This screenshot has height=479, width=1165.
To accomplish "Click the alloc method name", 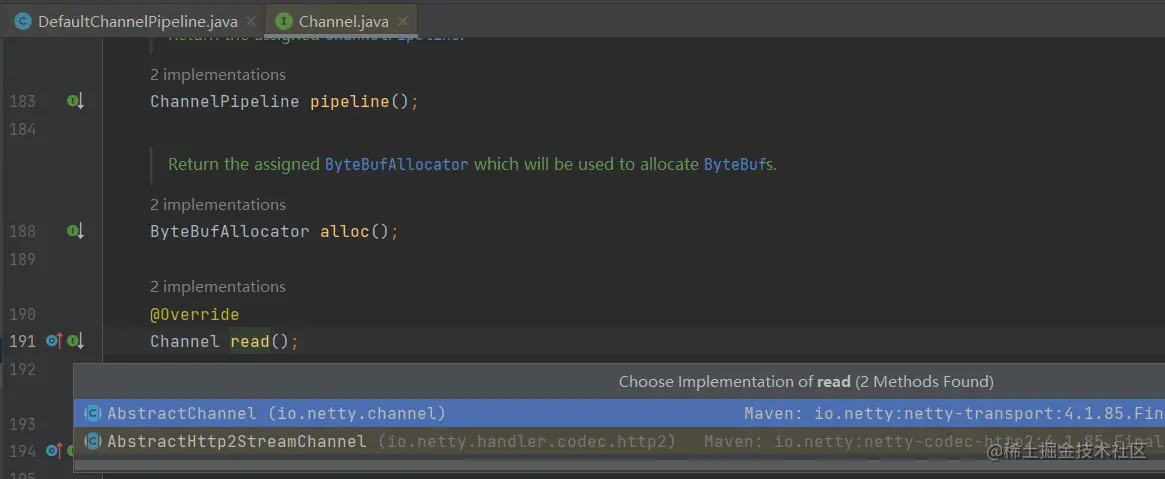I will coord(345,232).
